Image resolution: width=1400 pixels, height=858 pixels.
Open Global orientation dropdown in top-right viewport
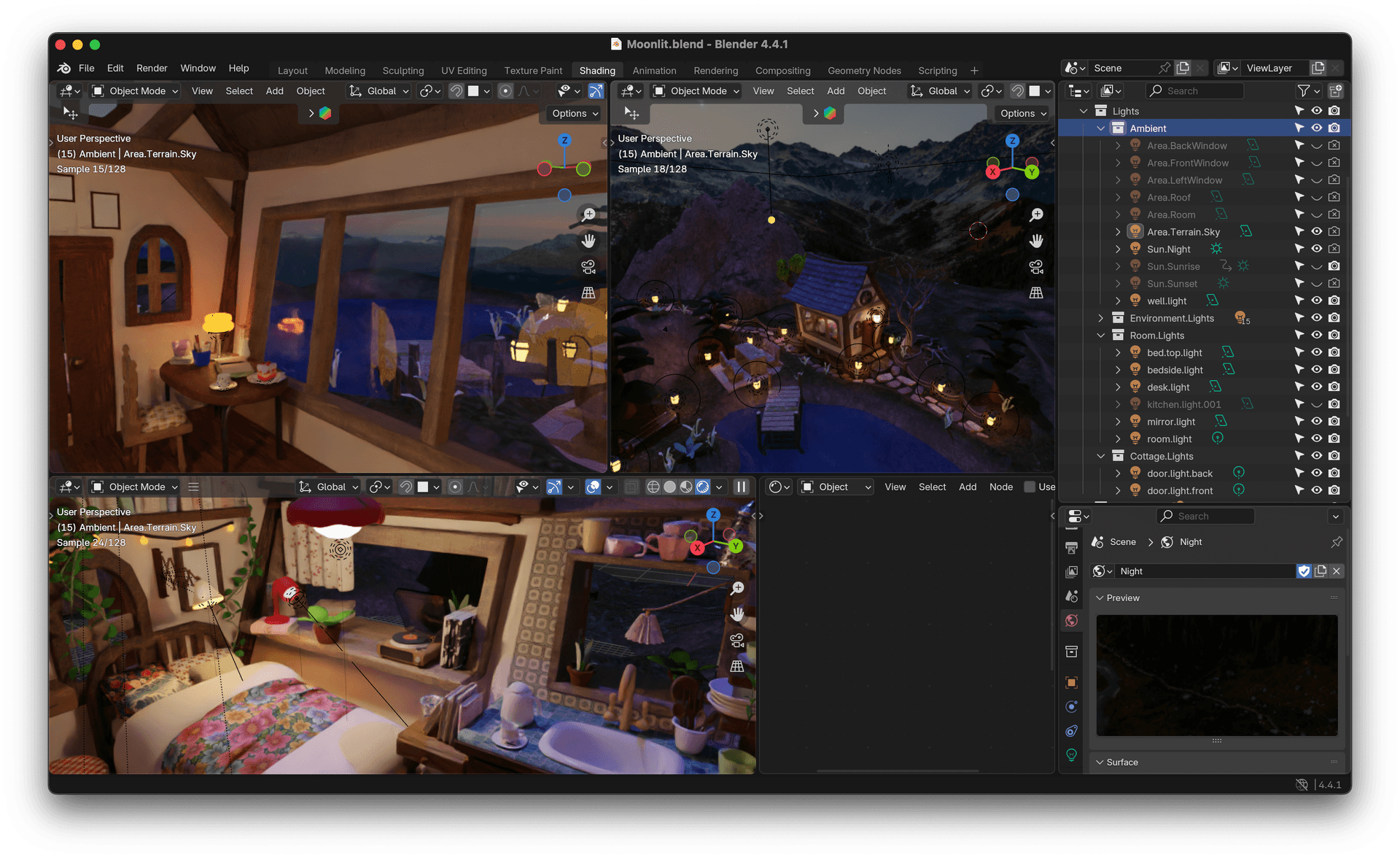click(941, 91)
